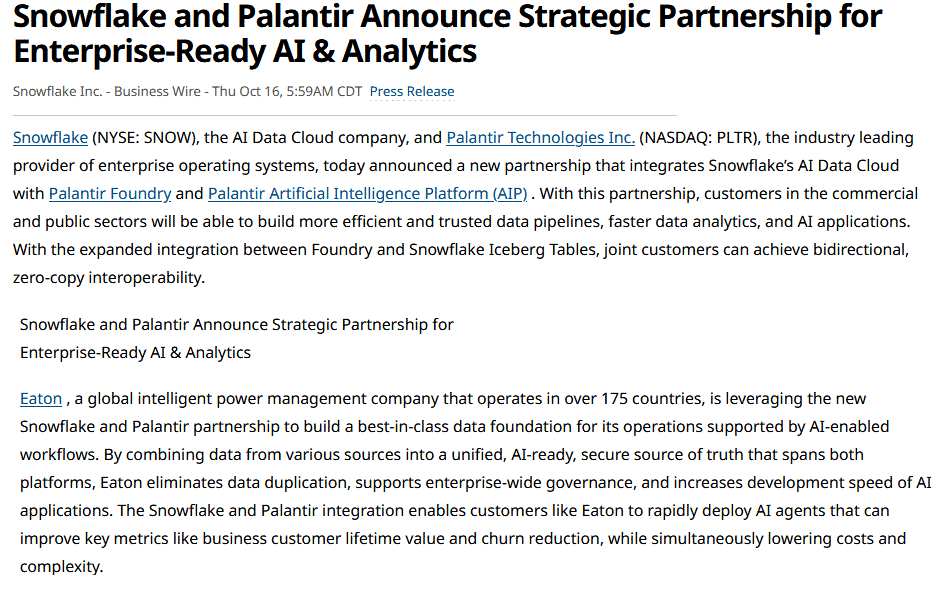Follow the Palantir Foundry link

pos(110,193)
